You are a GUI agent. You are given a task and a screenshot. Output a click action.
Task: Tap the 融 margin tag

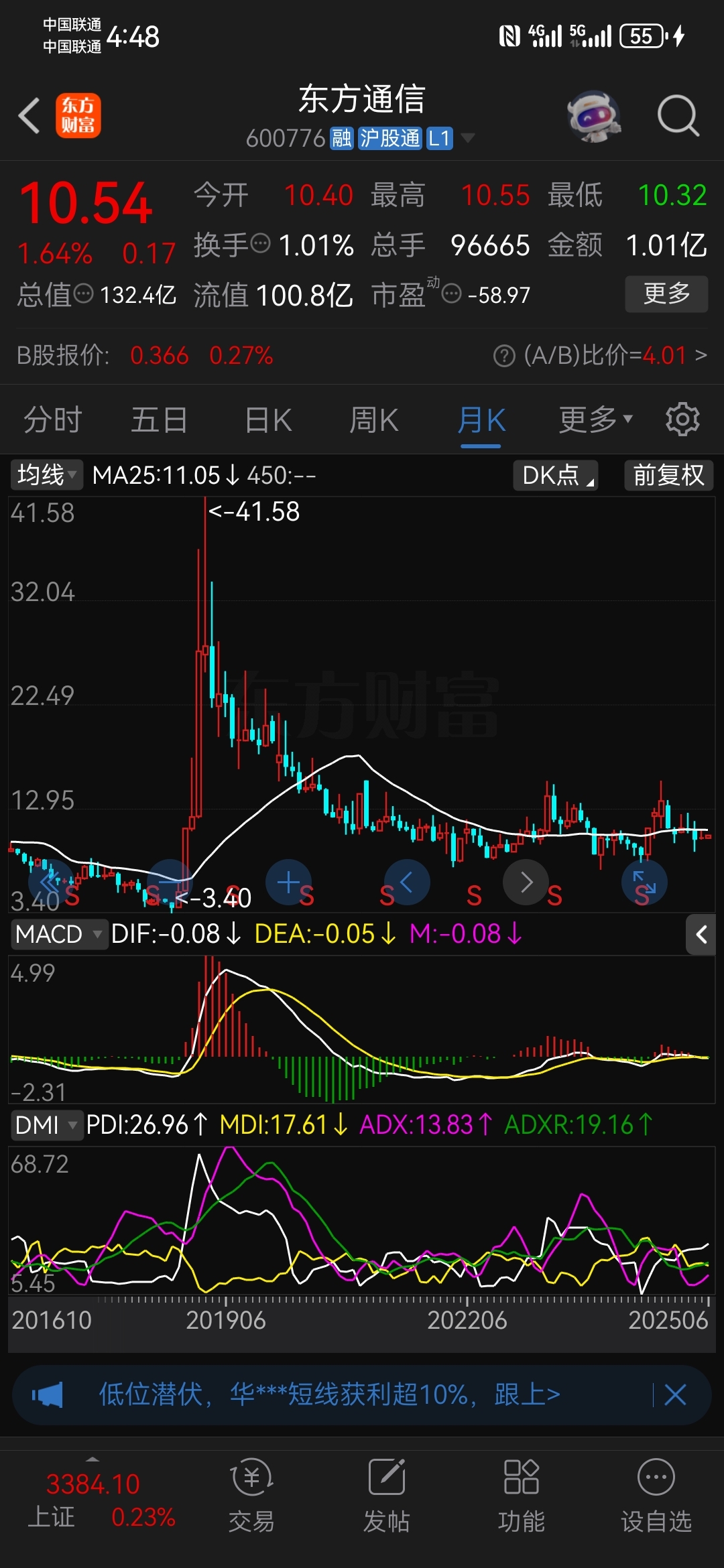point(341,138)
